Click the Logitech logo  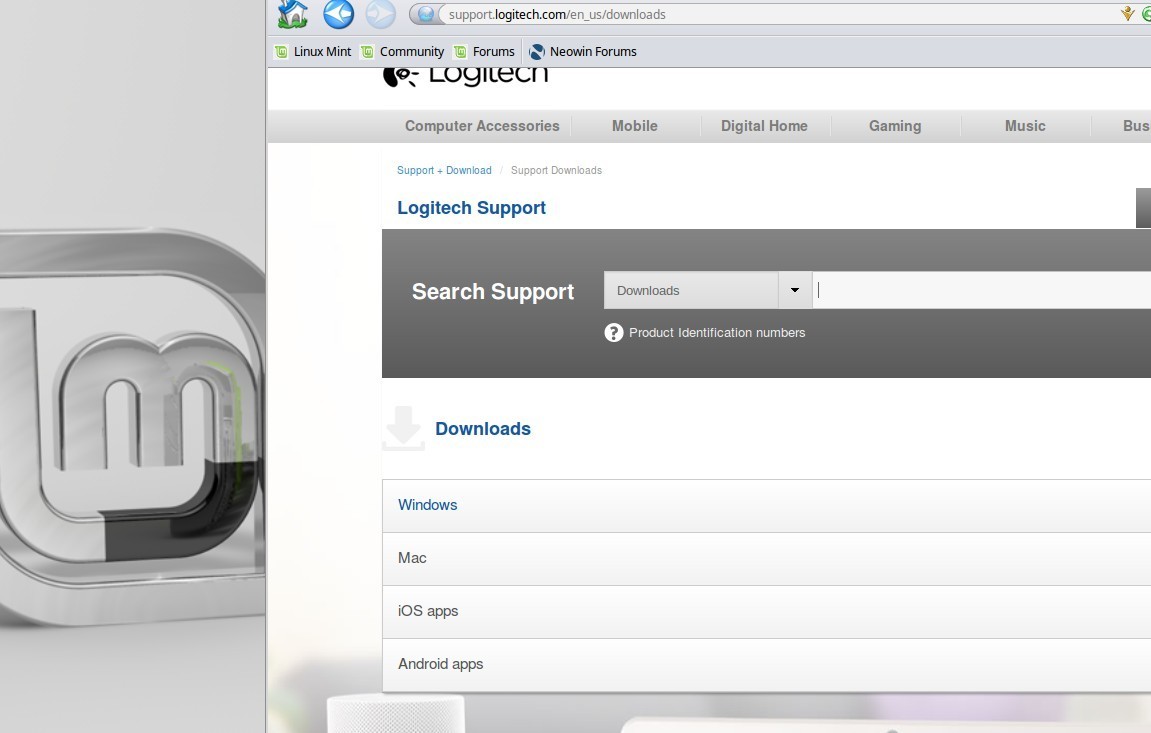tap(465, 76)
